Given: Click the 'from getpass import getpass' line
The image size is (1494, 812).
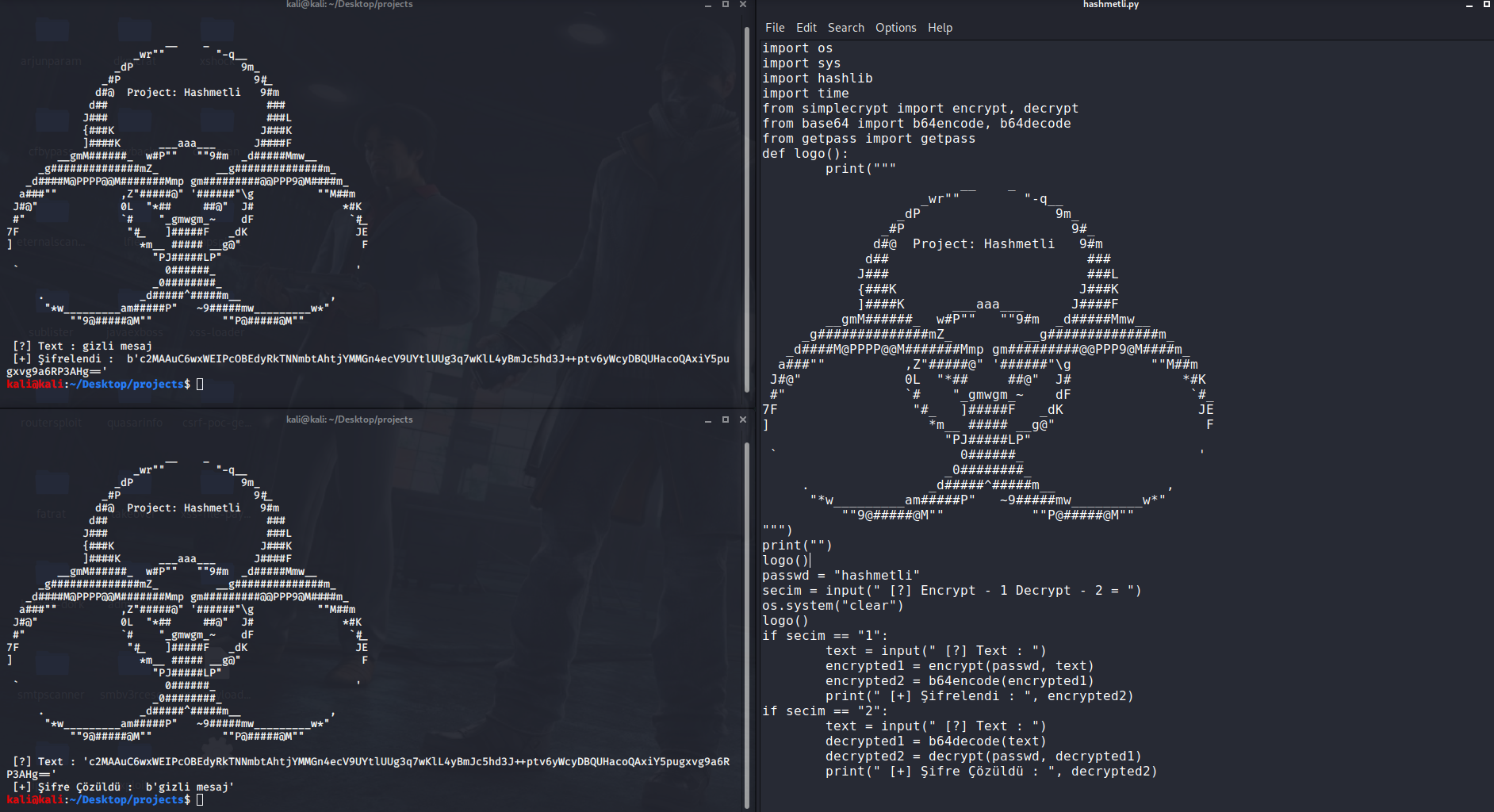Looking at the screenshot, I should pos(868,139).
